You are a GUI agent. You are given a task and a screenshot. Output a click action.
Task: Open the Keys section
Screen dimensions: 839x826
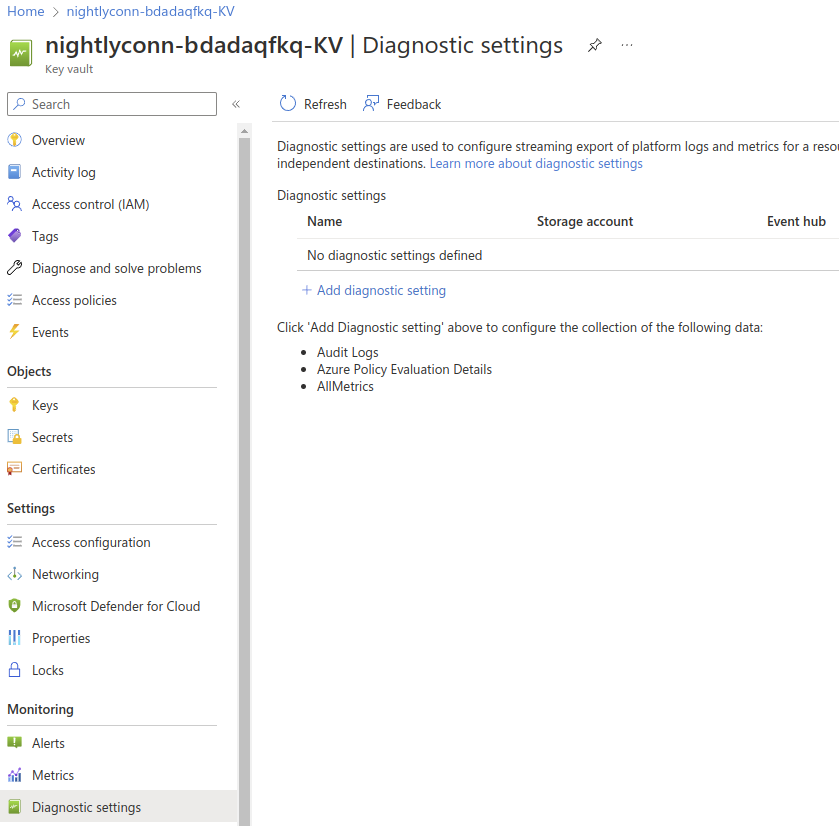pyautogui.click(x=45, y=405)
